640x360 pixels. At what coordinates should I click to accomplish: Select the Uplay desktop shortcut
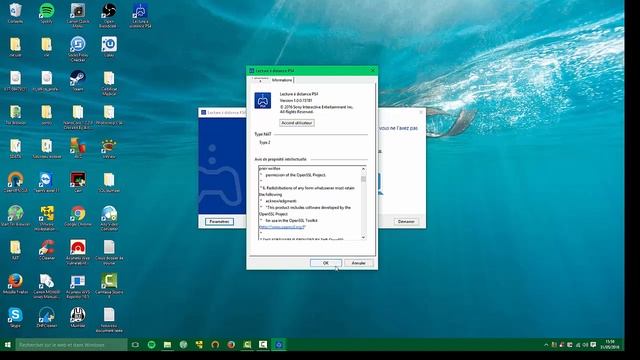point(109,47)
